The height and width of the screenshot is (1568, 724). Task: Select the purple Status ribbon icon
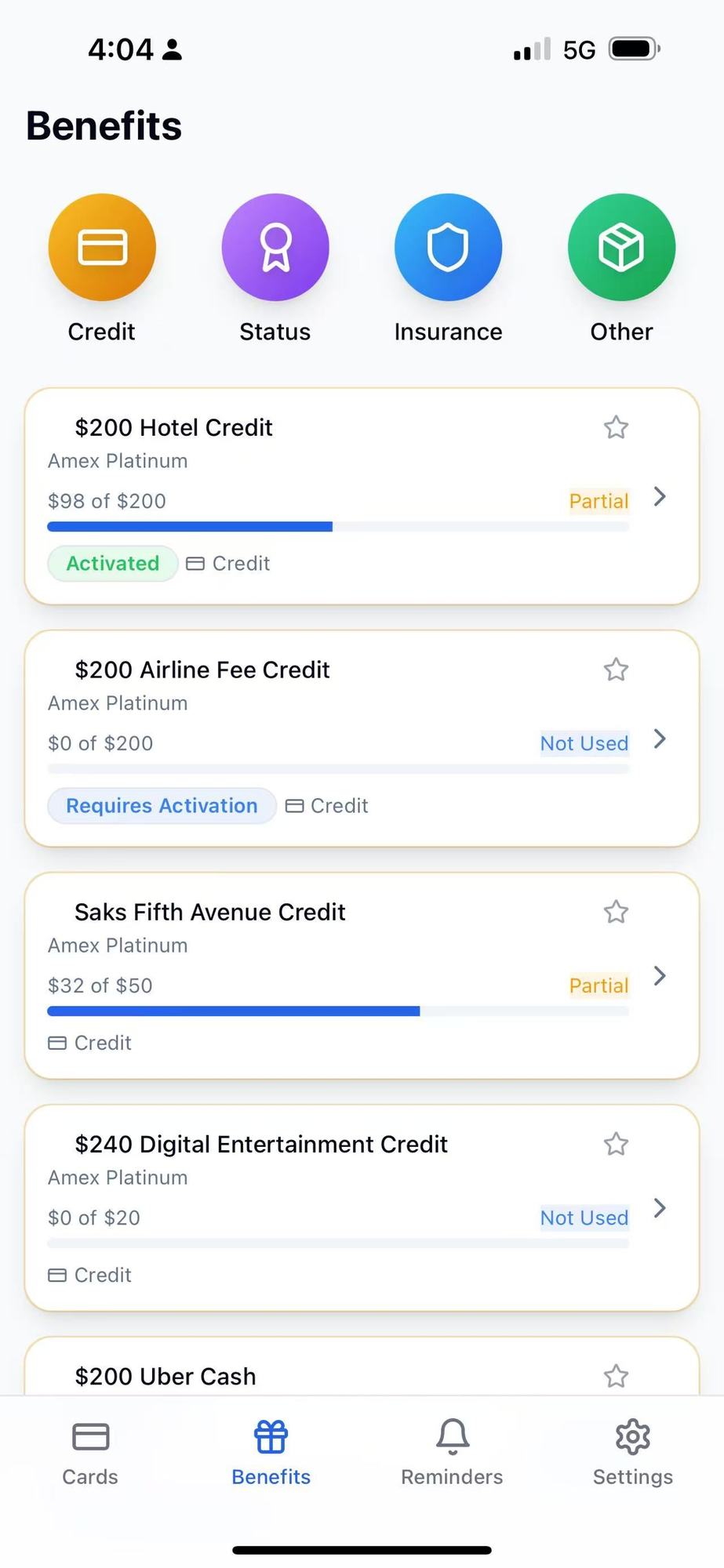(x=275, y=247)
